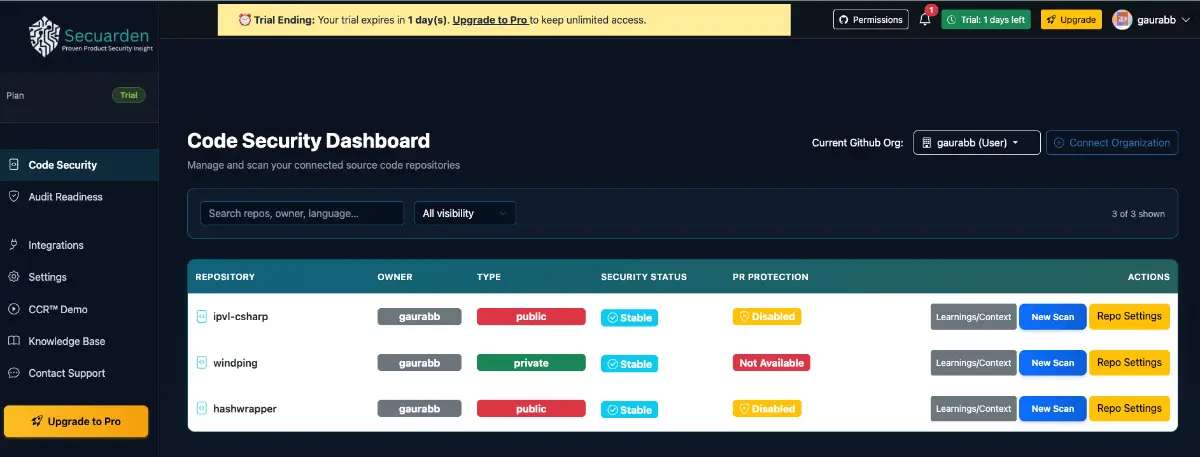The image size is (1200, 457).
Task: Open Repo Settings for ipvl-csharp
Action: tap(1128, 317)
